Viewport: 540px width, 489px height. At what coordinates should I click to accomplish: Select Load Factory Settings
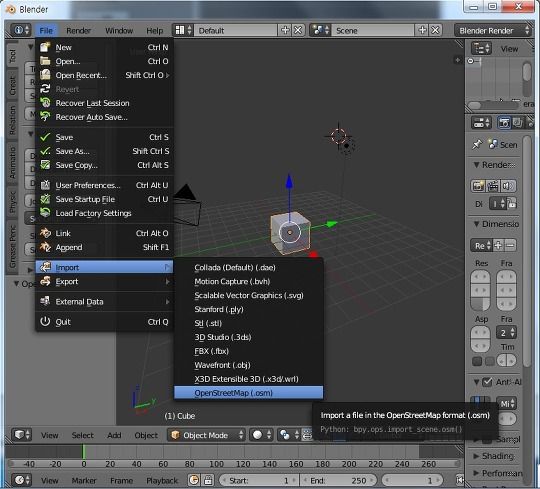(x=104, y=213)
